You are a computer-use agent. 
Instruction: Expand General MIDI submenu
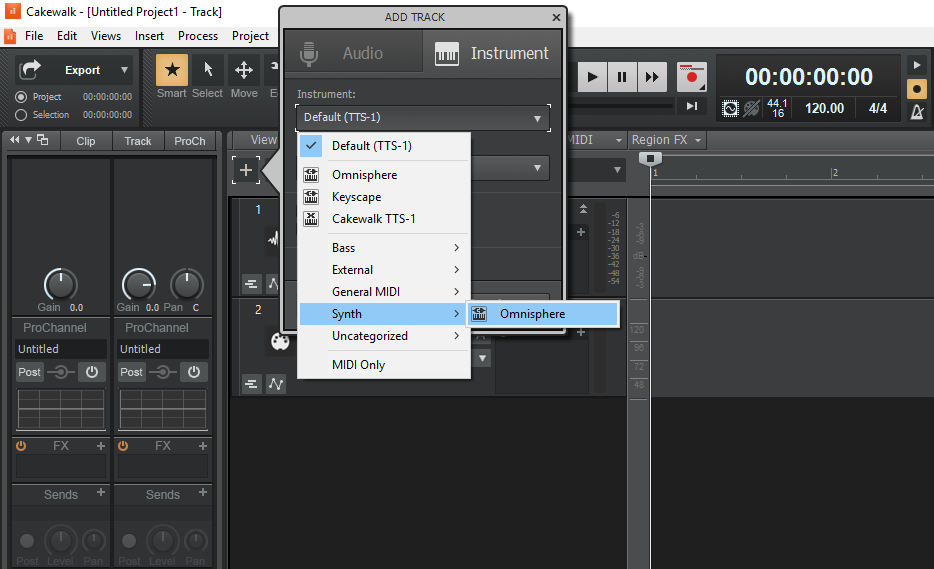(x=384, y=292)
